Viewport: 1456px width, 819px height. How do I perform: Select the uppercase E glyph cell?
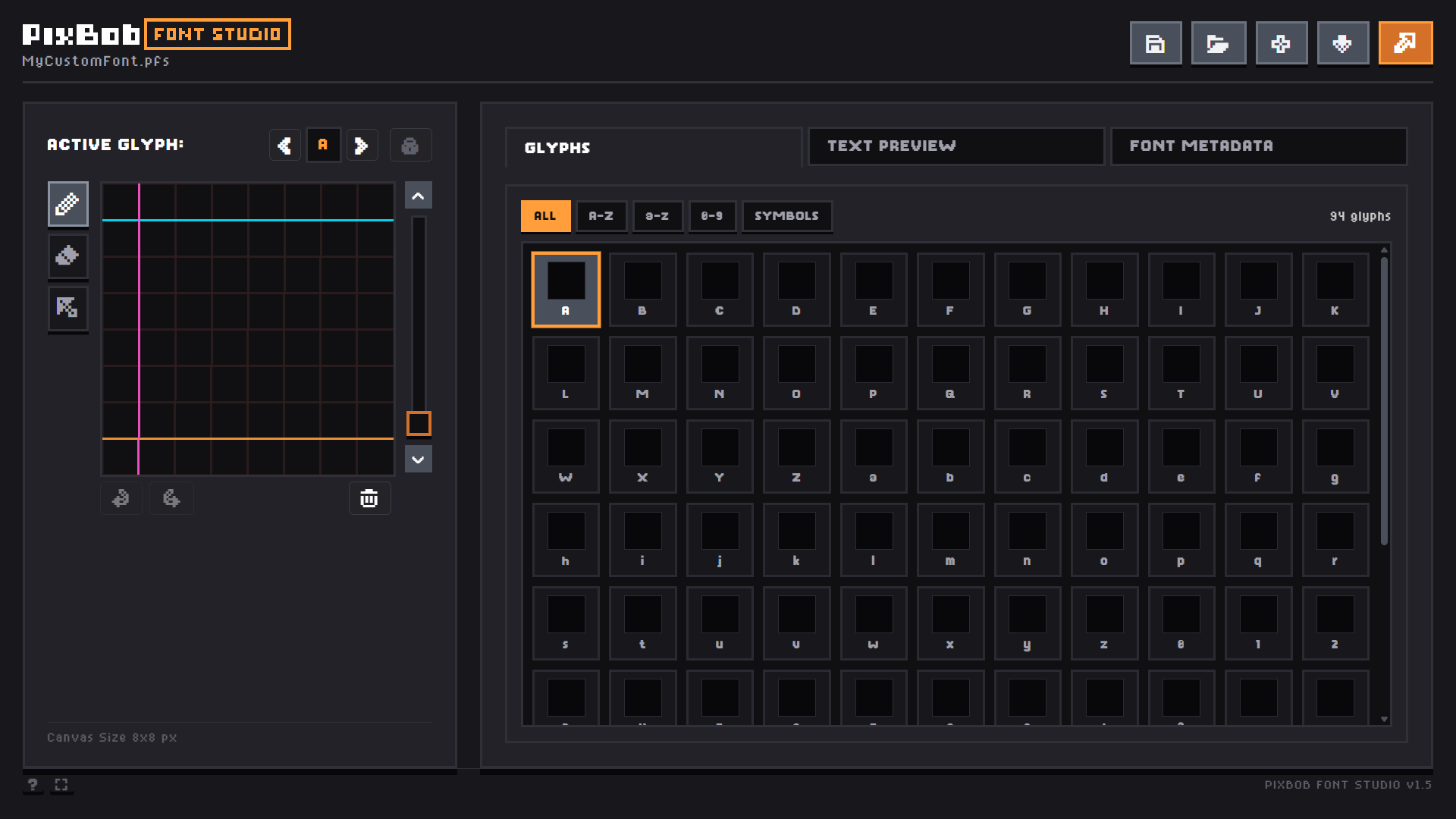point(874,290)
